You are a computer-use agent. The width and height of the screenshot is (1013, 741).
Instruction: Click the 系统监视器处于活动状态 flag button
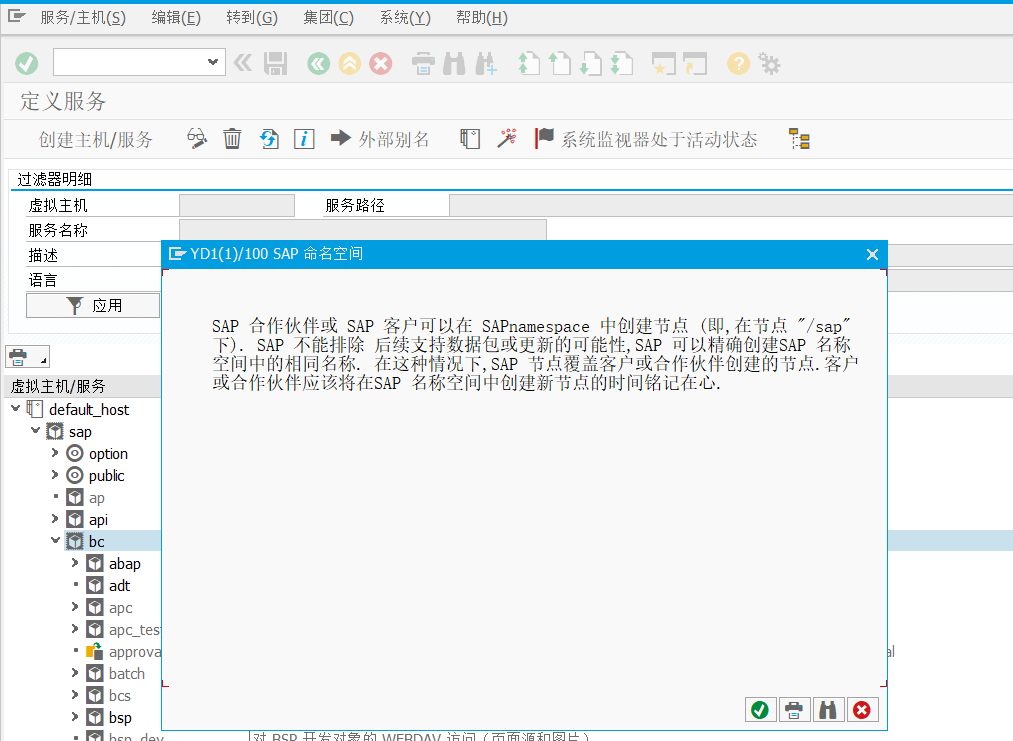pos(646,139)
